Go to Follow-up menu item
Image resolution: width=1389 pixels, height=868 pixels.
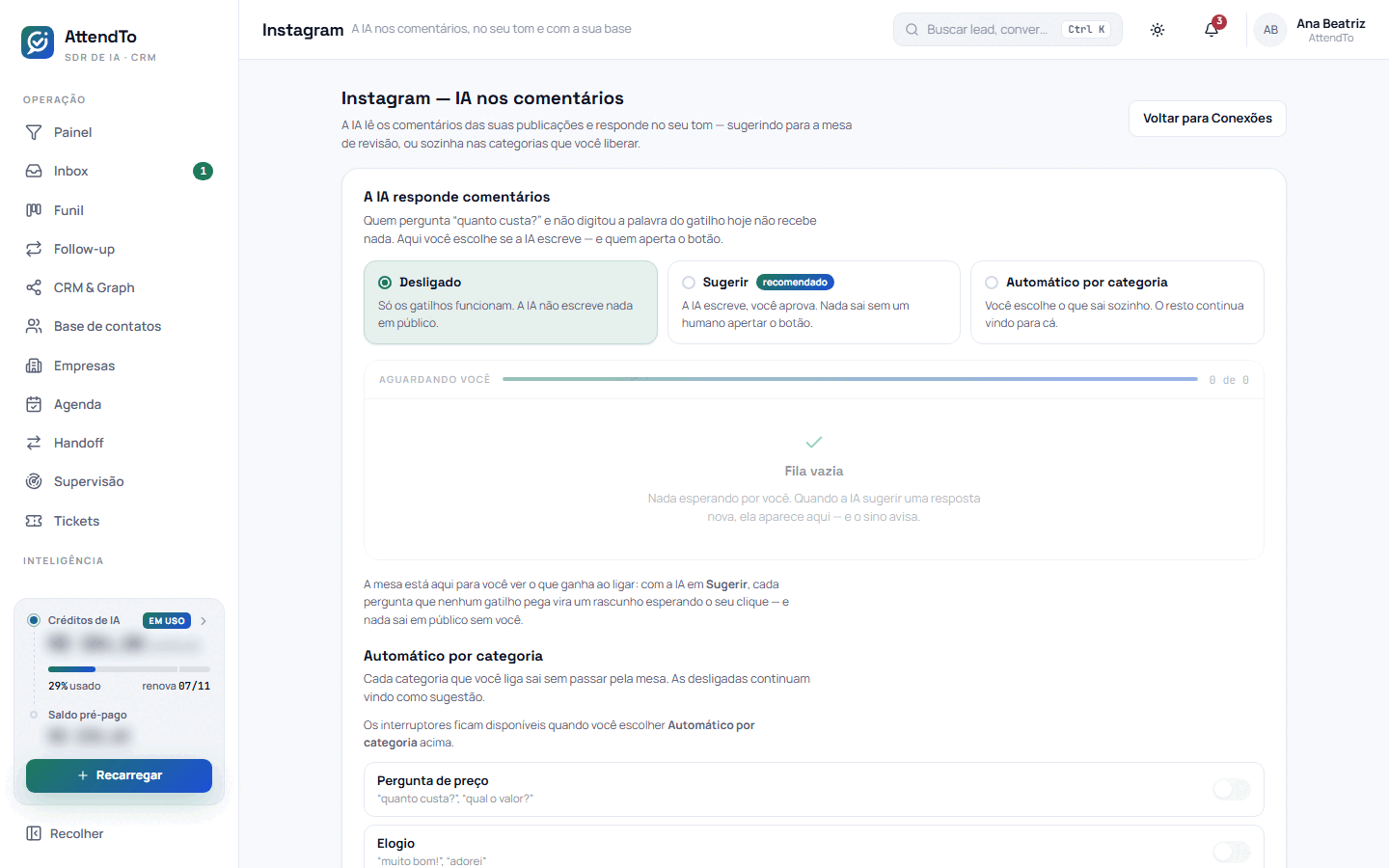click(120, 249)
